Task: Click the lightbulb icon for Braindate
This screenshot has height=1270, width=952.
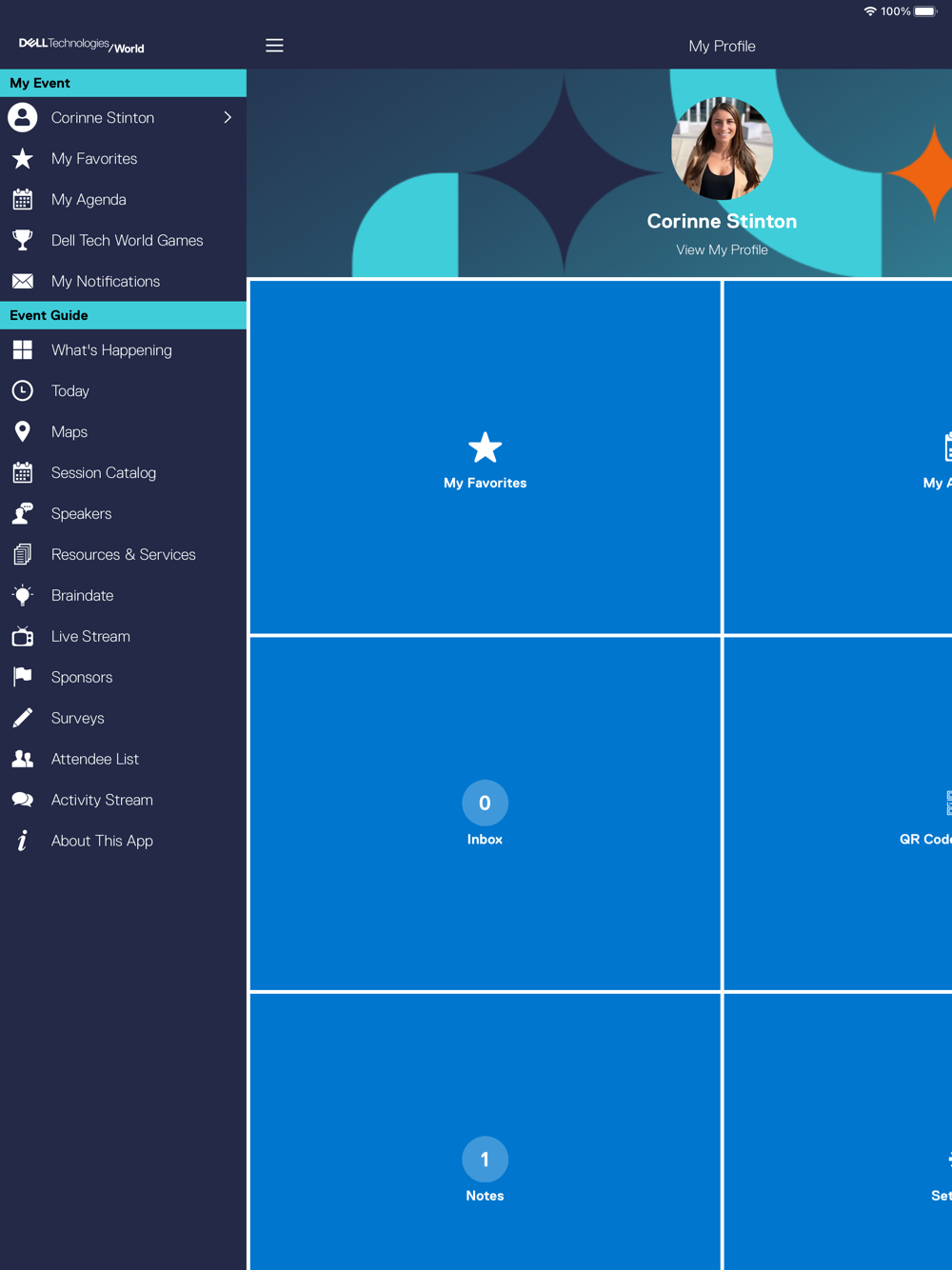Action: 23,595
